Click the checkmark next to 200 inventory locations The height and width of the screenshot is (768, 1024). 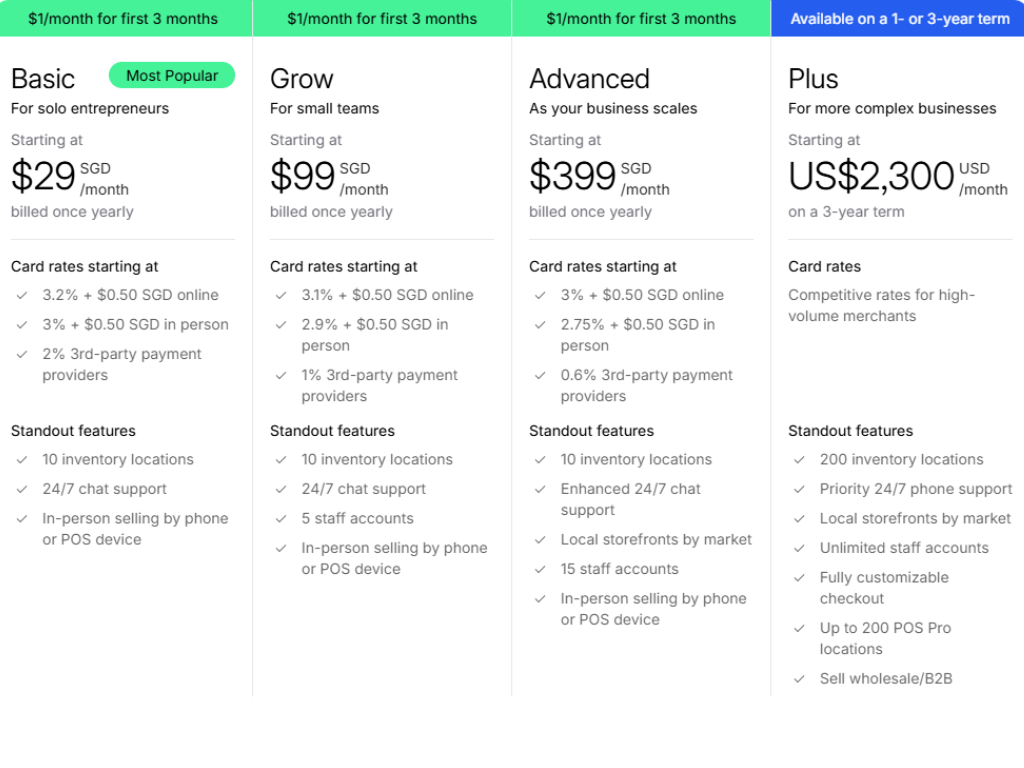tap(799, 460)
